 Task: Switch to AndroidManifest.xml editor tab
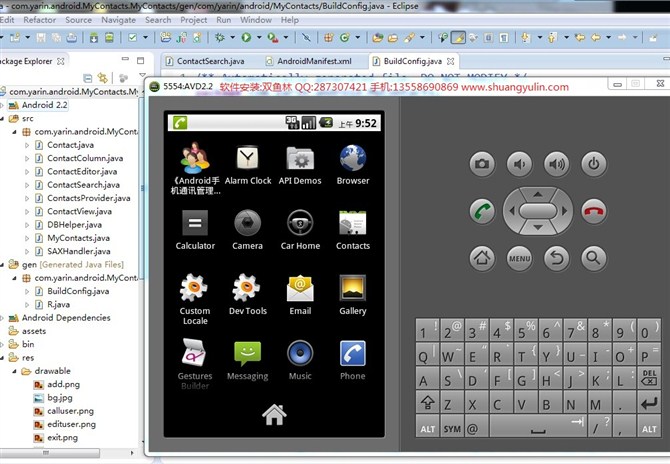click(310, 61)
